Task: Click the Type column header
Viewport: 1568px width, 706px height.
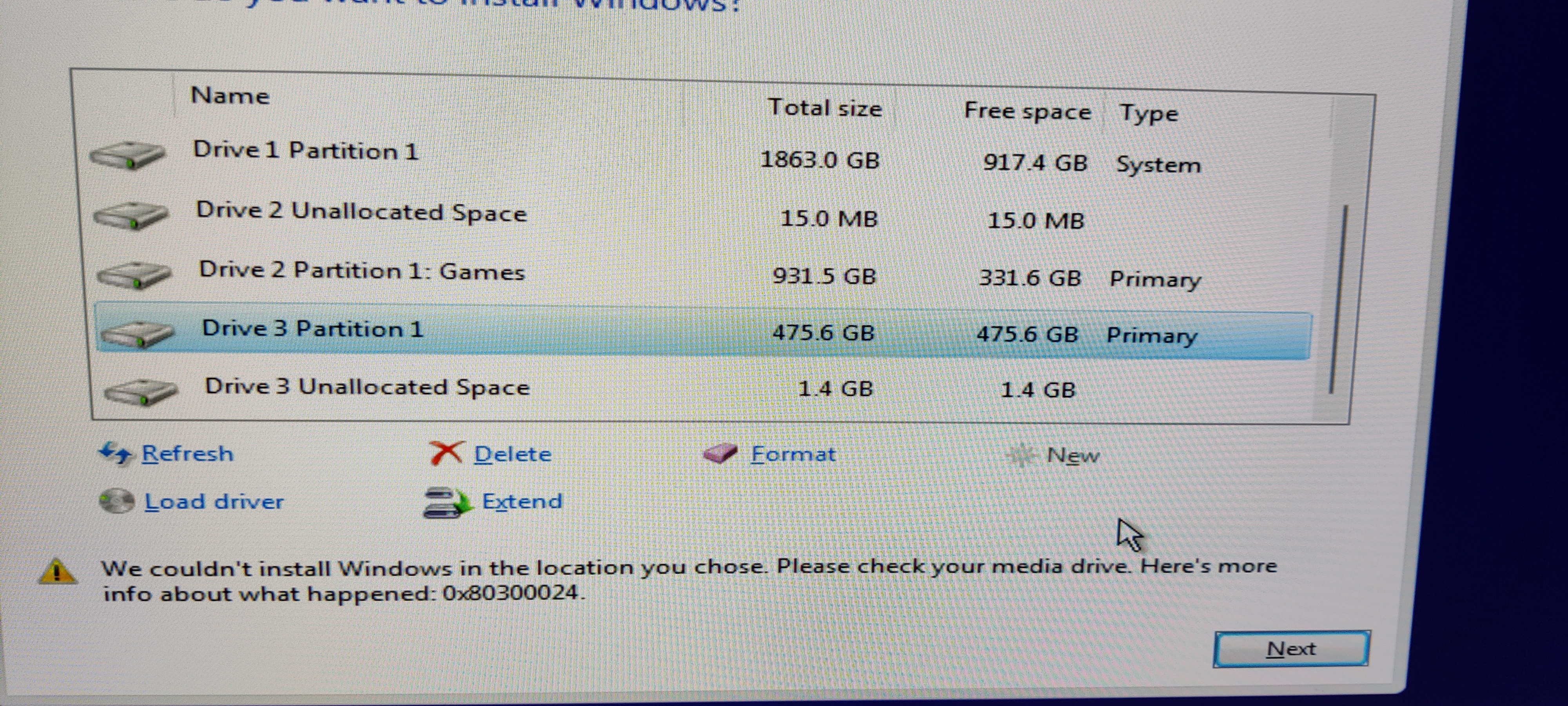Action: 1149,114
